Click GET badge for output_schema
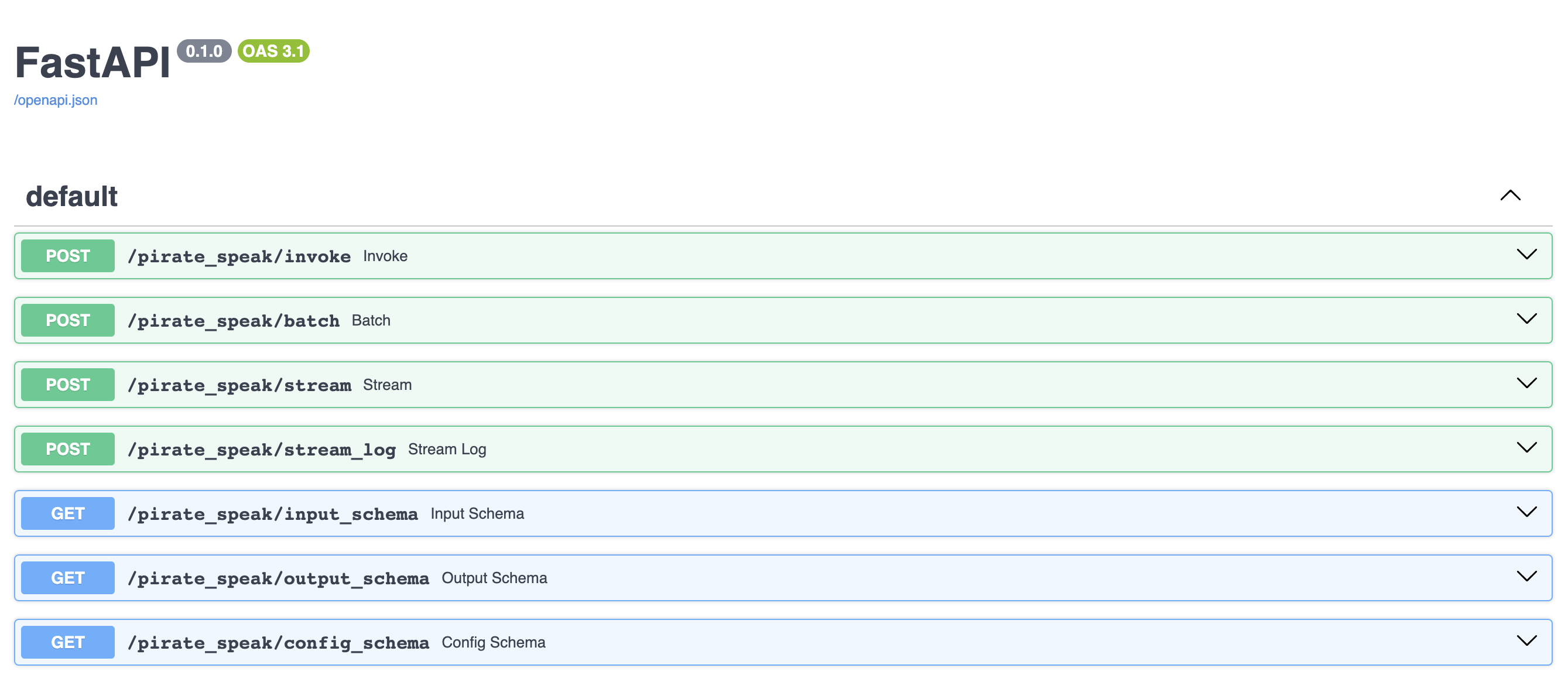The height and width of the screenshot is (692, 1568). click(67, 578)
